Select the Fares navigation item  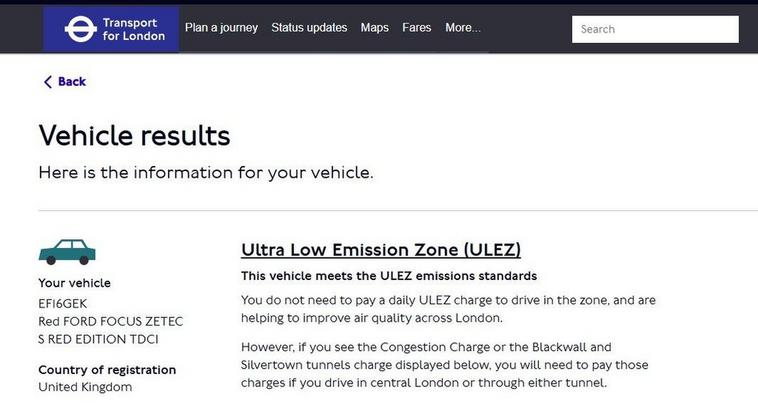coord(417,28)
